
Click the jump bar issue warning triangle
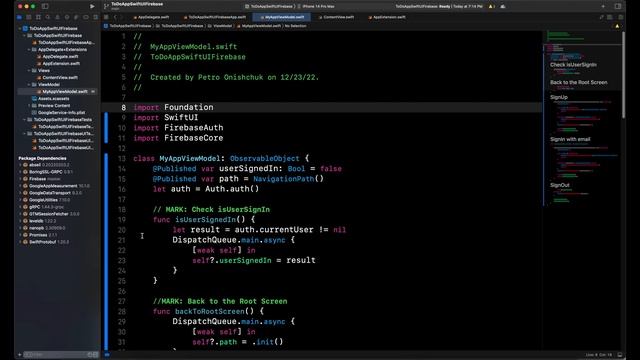pyautogui.click(x=617, y=26)
